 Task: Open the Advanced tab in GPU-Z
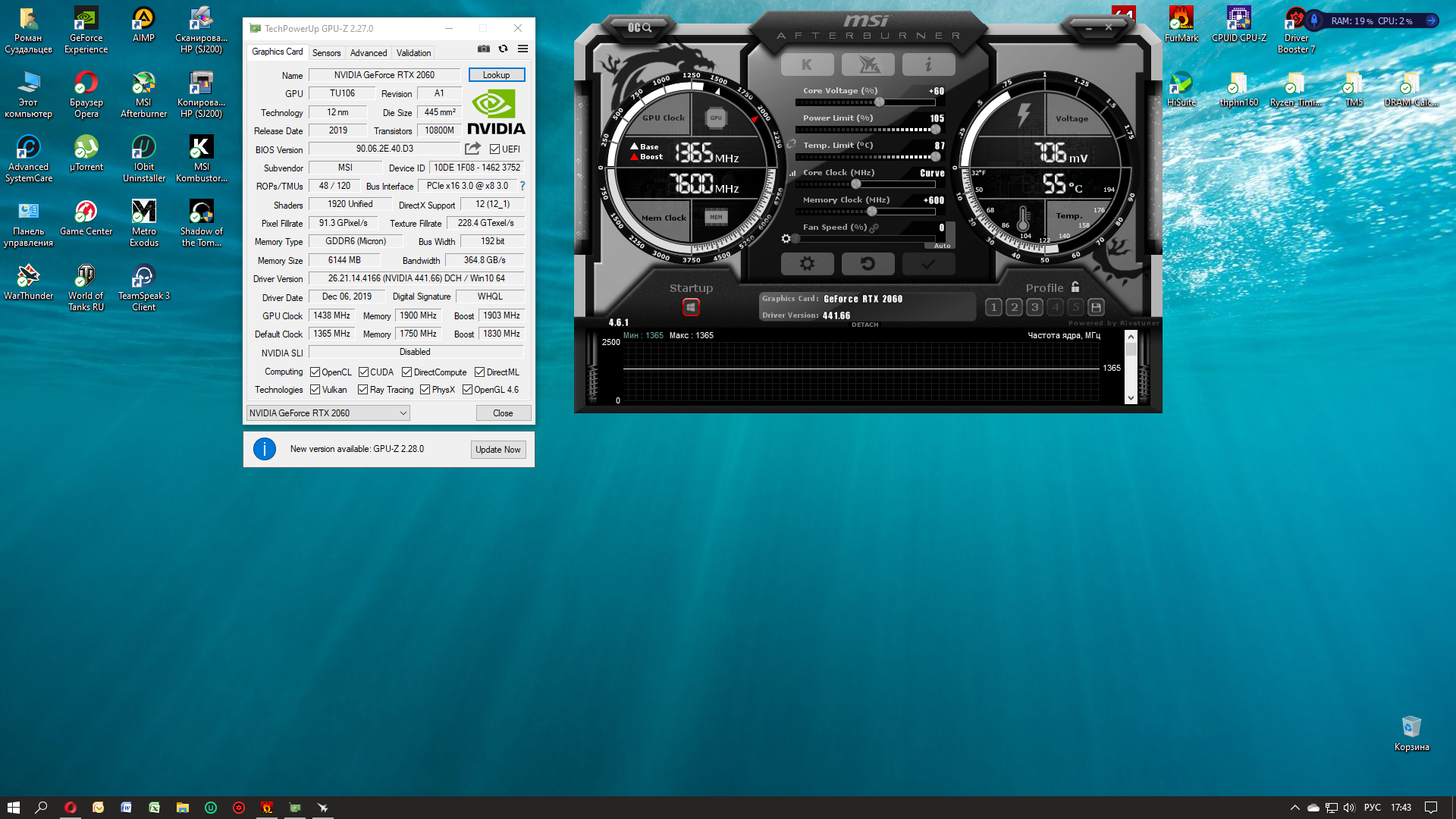(x=369, y=53)
